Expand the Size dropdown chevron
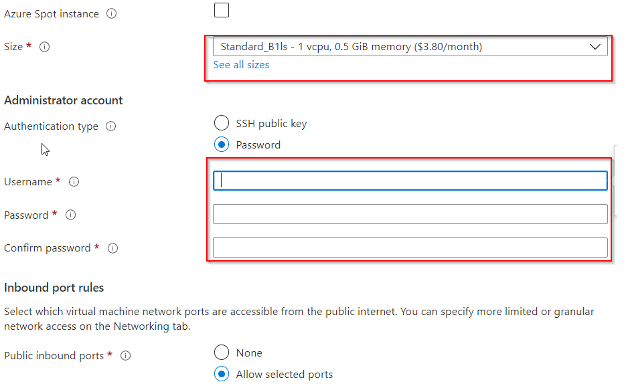 (595, 47)
